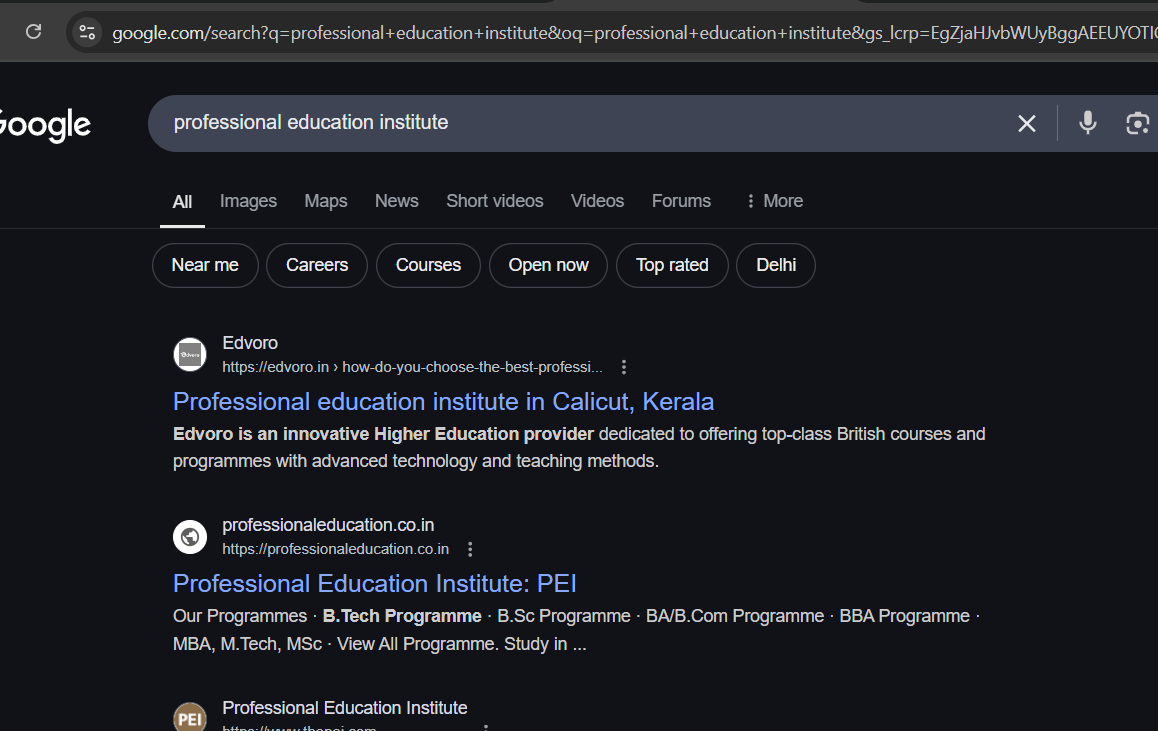The image size is (1158, 731).
Task: Start voice search with microphone icon
Action: click(x=1088, y=123)
